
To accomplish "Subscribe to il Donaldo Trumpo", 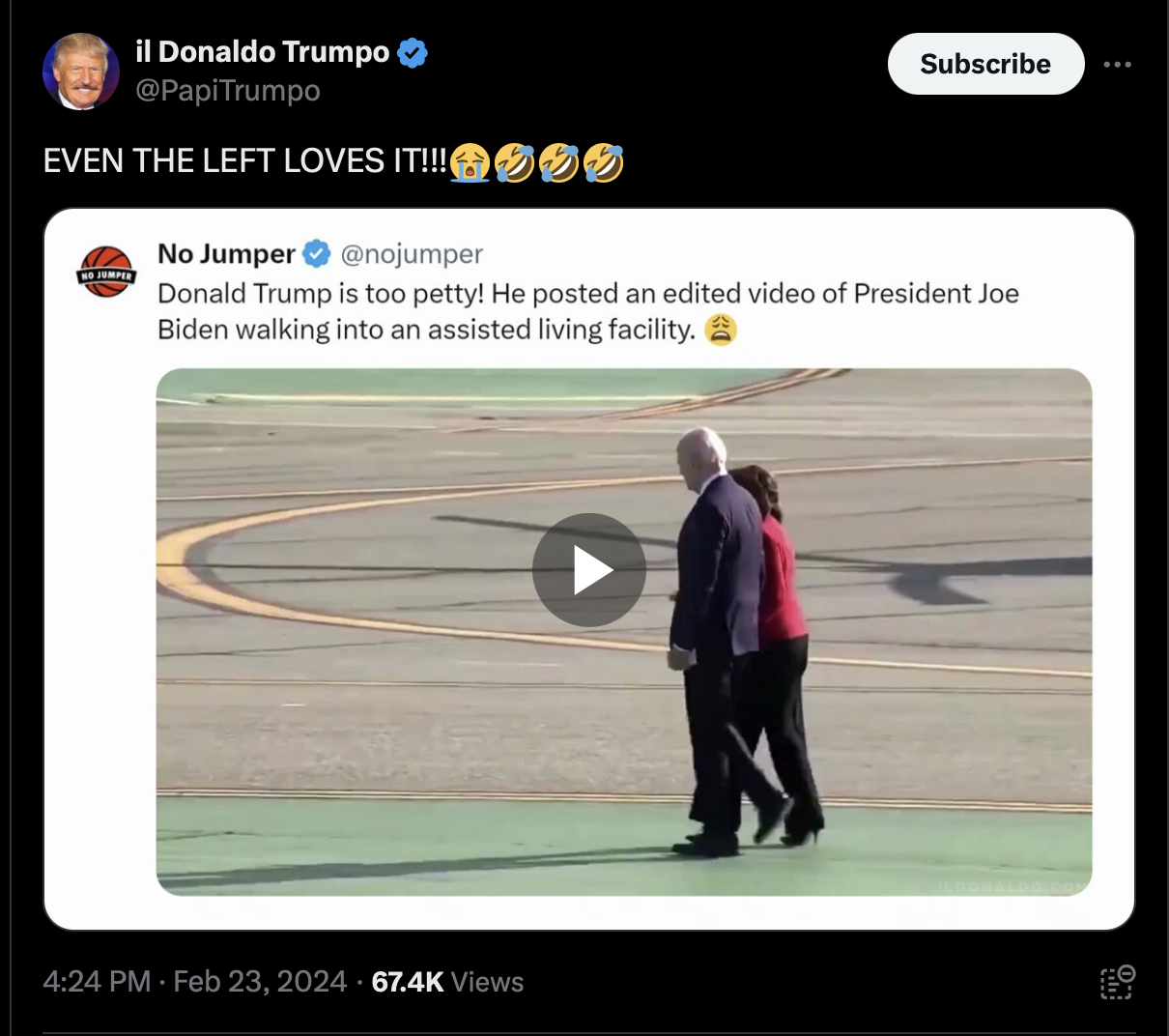I will tap(985, 64).
